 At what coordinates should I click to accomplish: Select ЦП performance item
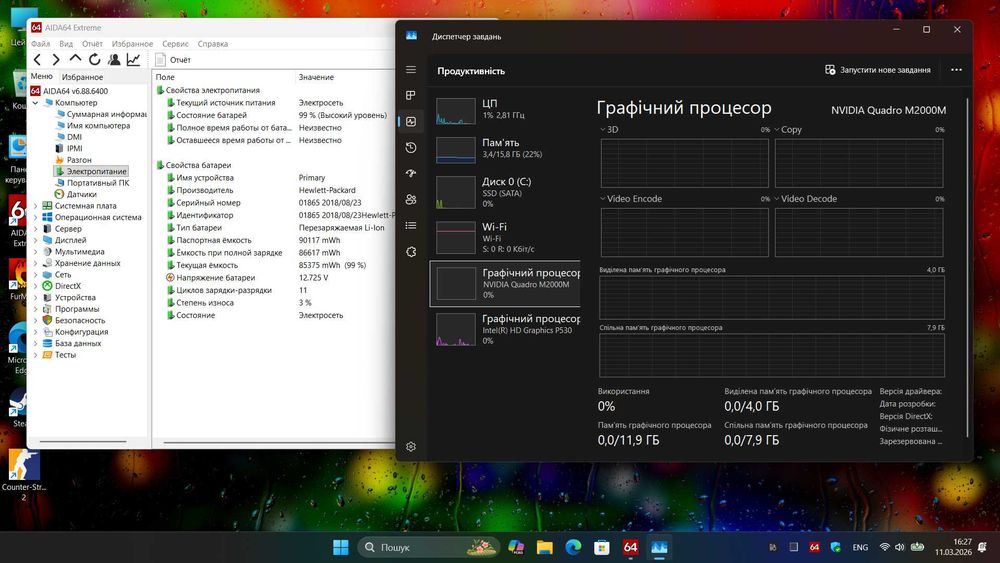pos(505,110)
